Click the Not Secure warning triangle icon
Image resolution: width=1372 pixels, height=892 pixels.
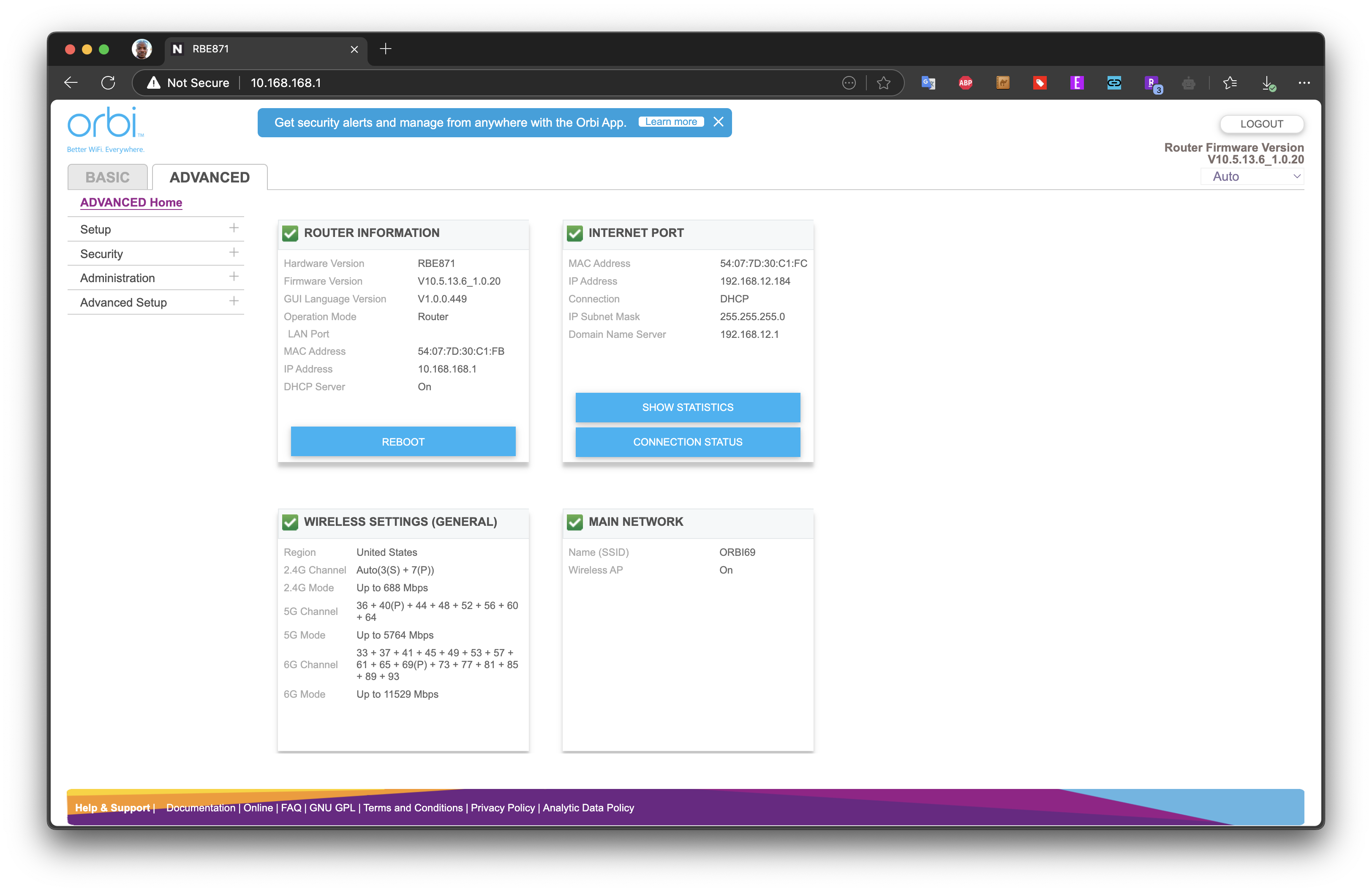(153, 83)
